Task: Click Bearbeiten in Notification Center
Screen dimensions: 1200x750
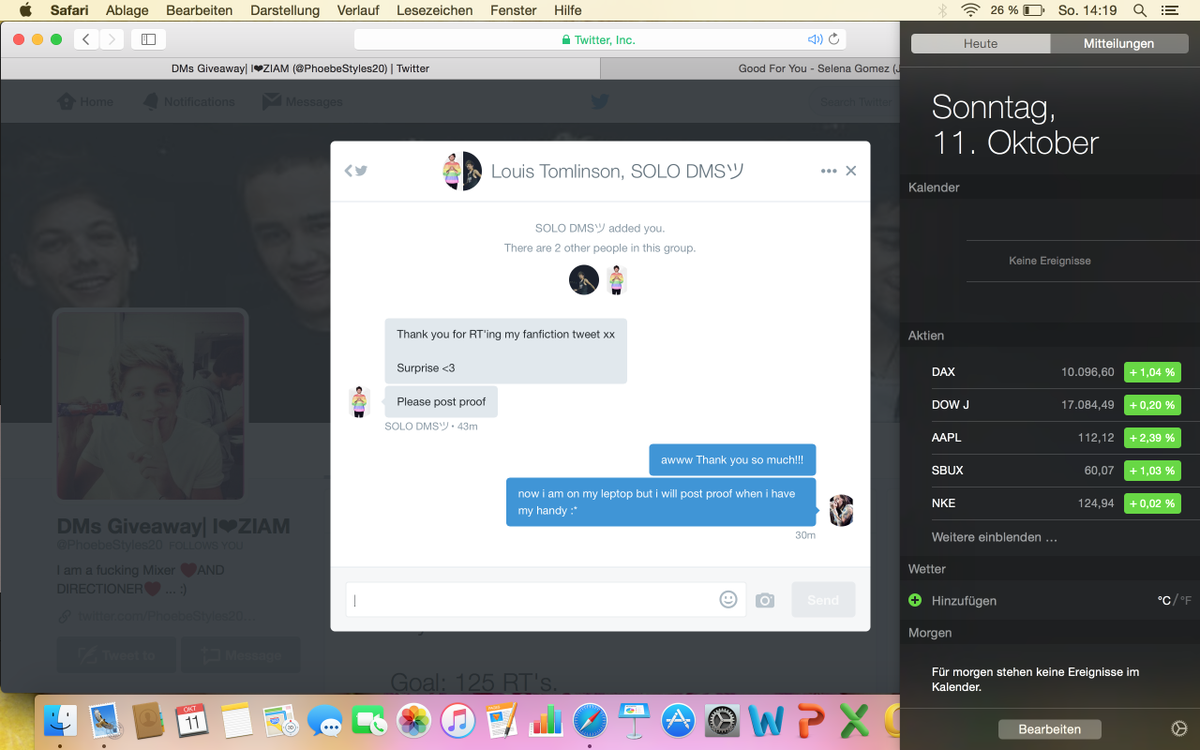Action: (1049, 729)
